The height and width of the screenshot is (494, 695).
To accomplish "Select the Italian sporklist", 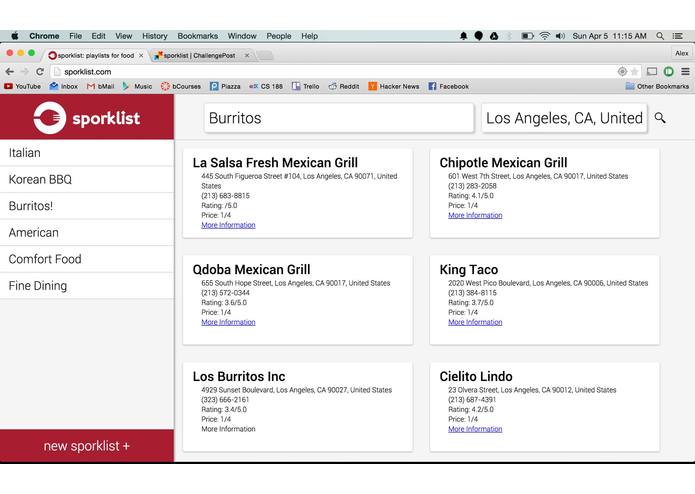I will pos(87,153).
